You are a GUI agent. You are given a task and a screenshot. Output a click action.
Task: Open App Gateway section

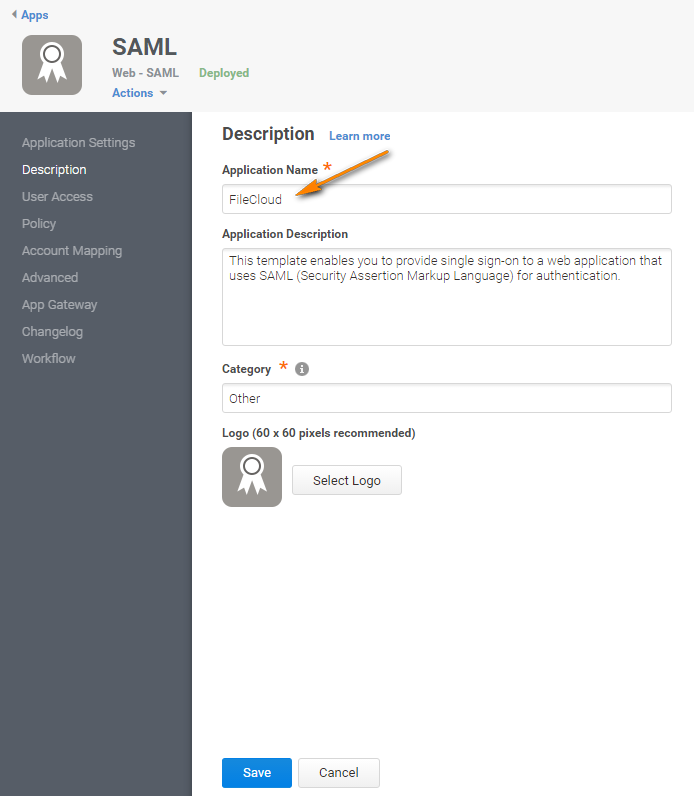pyautogui.click(x=60, y=305)
